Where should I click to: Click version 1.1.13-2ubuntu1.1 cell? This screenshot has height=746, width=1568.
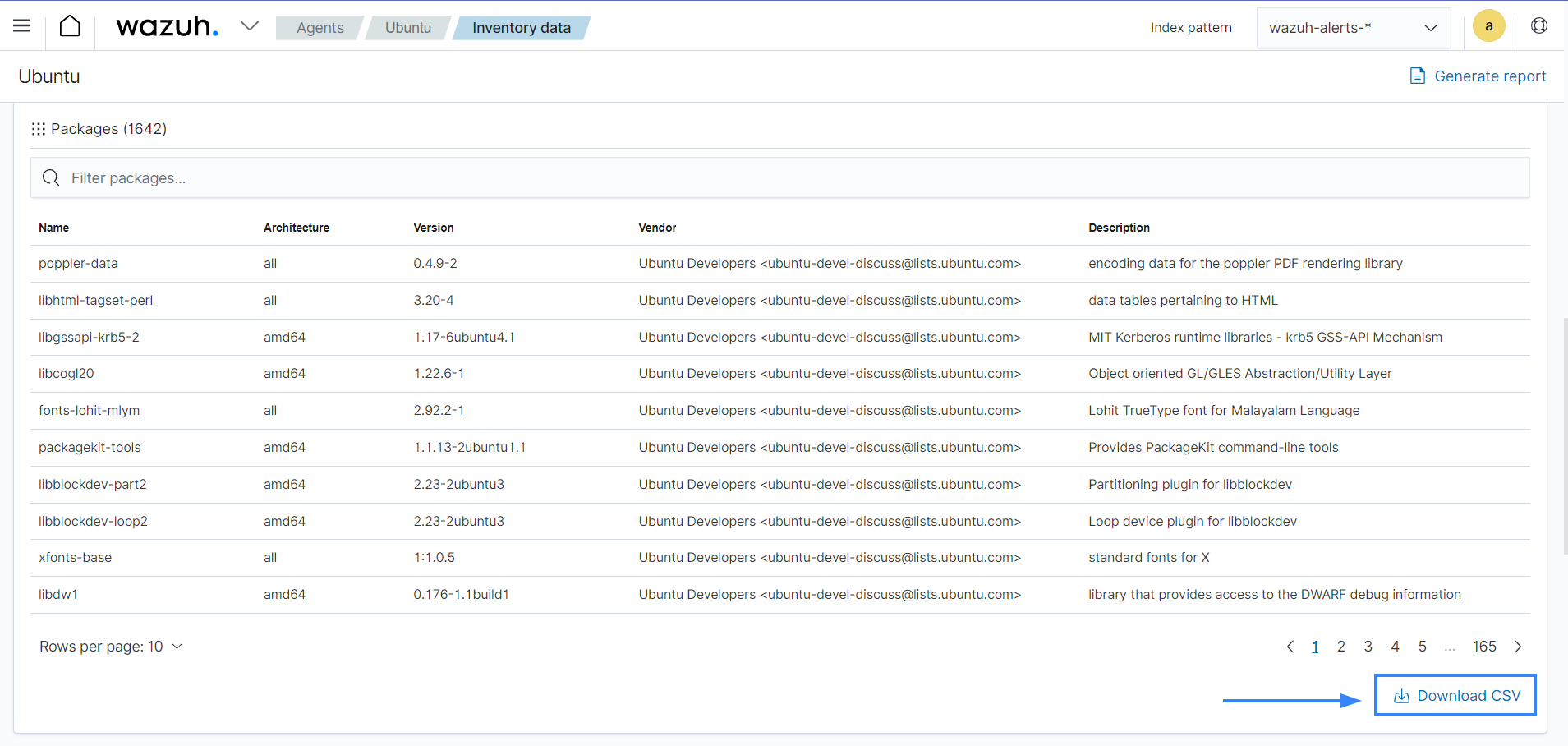[x=470, y=448]
